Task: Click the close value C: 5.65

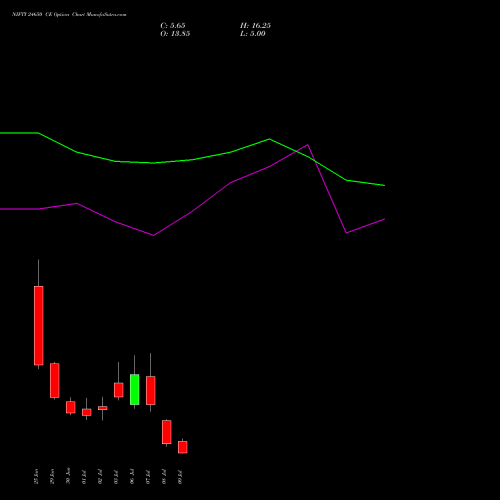Action: point(173,26)
